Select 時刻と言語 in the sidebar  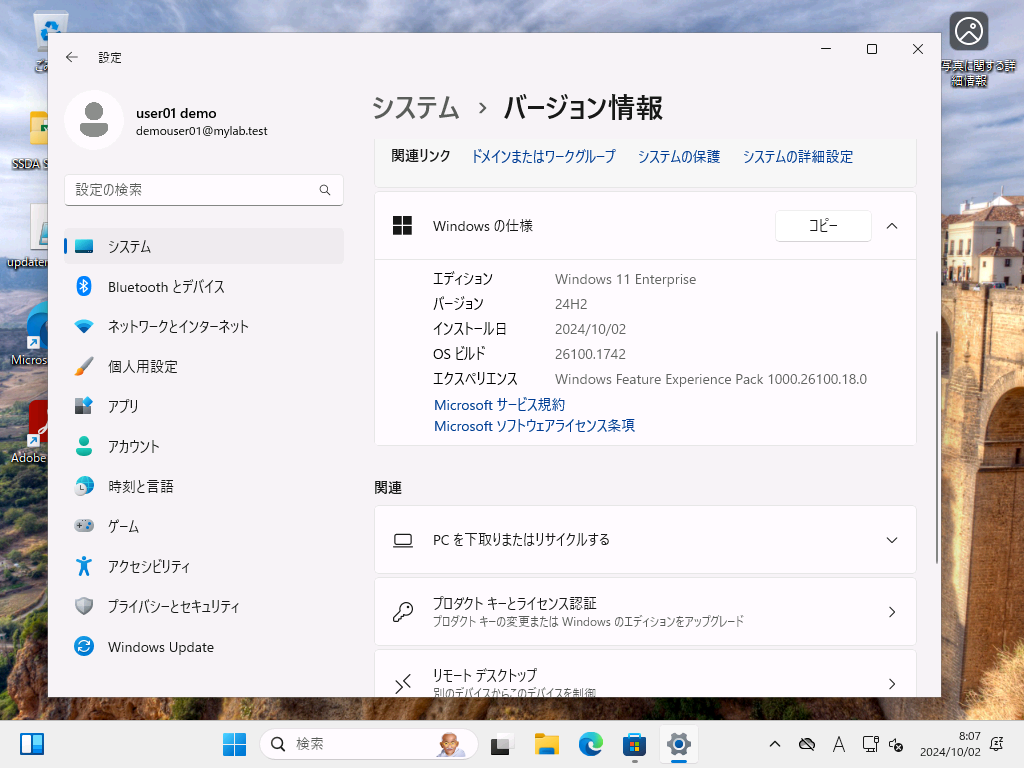coord(204,487)
